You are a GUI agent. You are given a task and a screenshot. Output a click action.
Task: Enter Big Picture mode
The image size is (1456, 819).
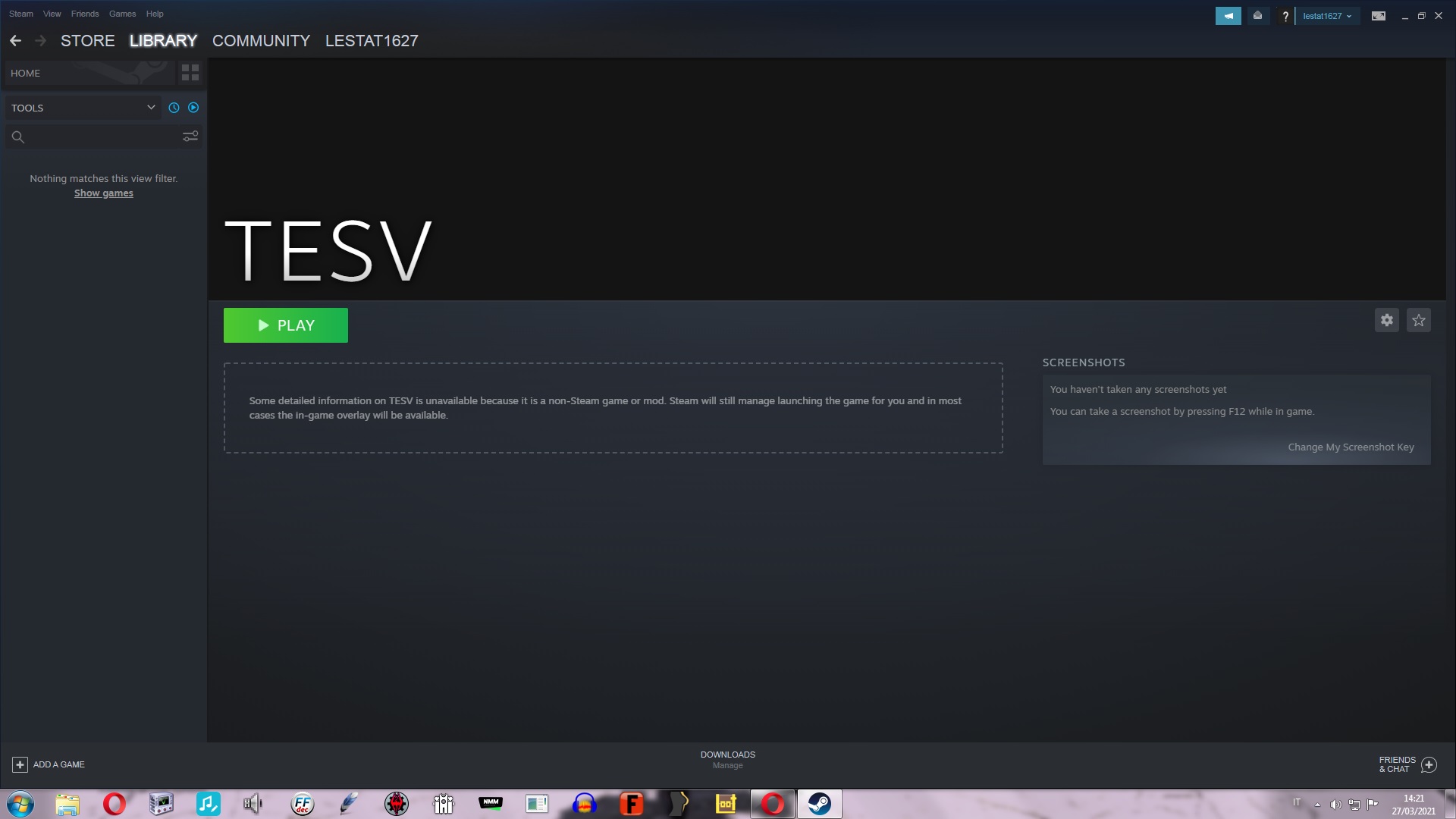coord(1379,16)
